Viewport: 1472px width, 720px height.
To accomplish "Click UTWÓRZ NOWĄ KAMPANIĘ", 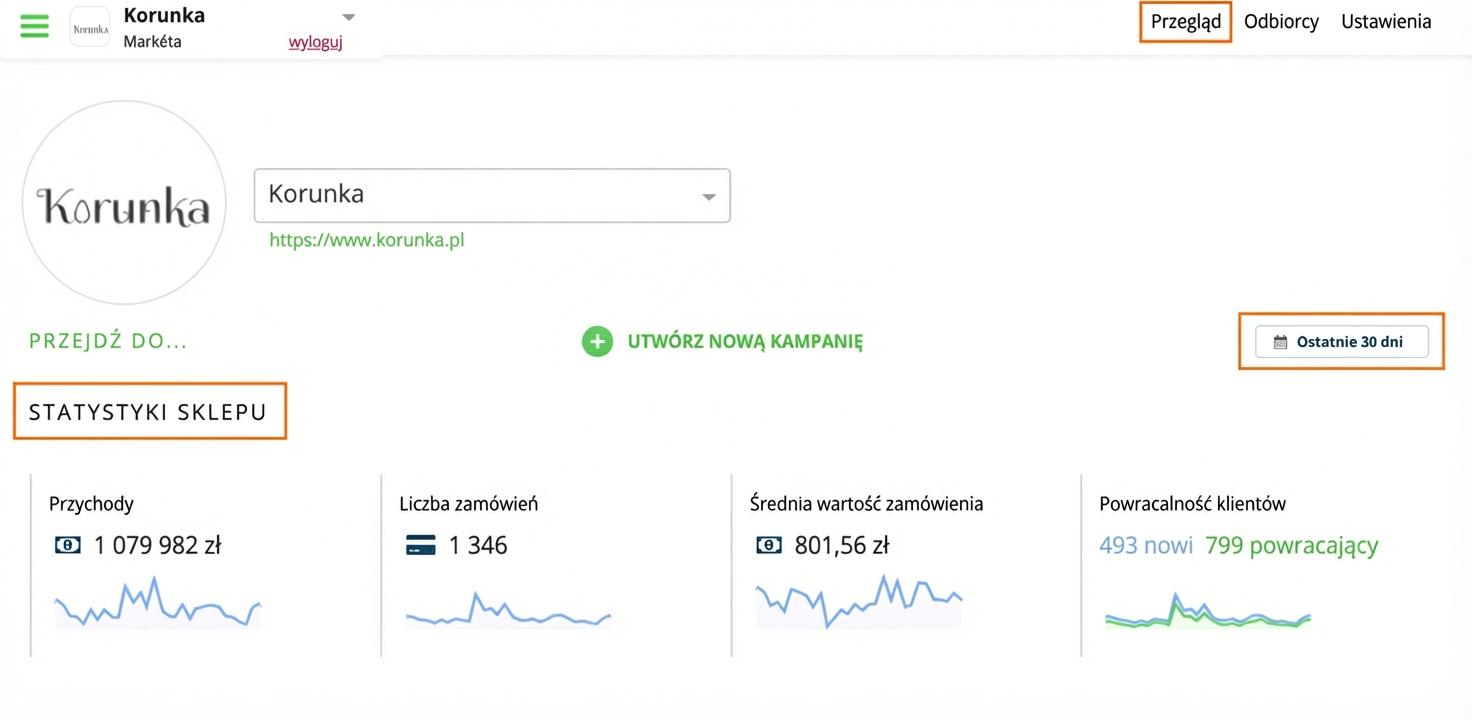I will [745, 342].
